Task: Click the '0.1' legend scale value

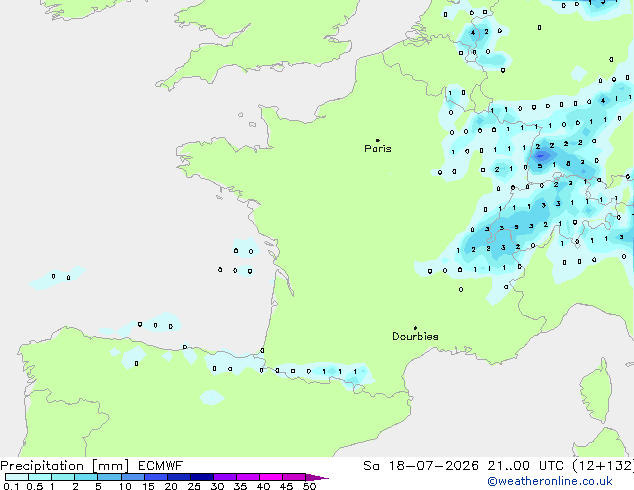Action: click(x=11, y=486)
